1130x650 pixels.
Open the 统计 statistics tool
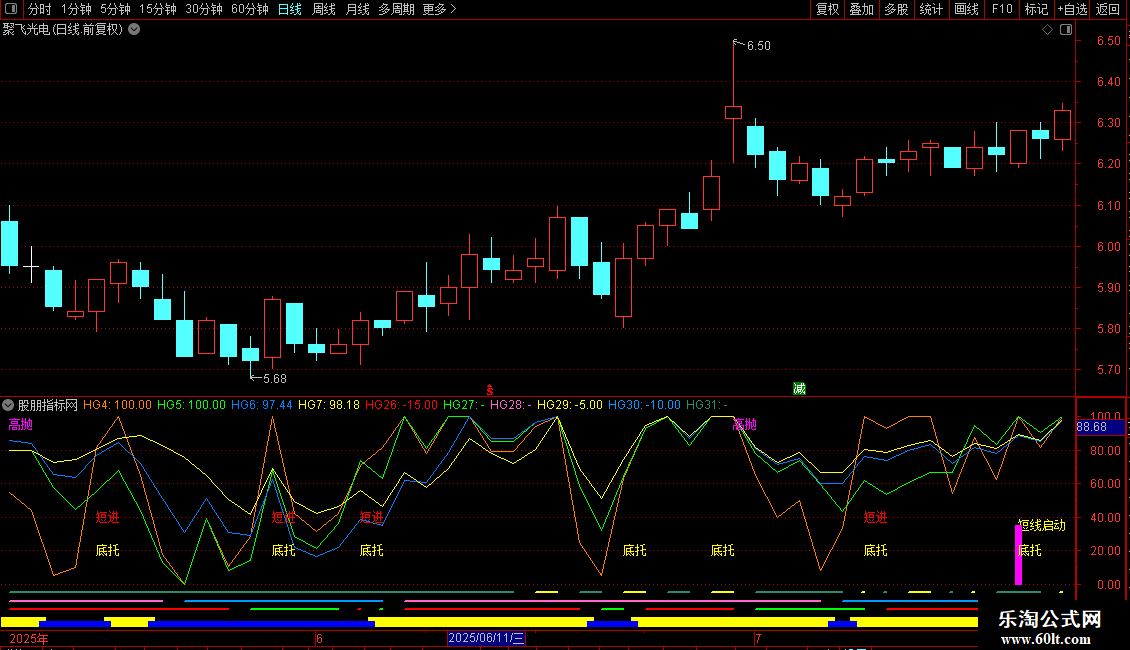coord(931,9)
